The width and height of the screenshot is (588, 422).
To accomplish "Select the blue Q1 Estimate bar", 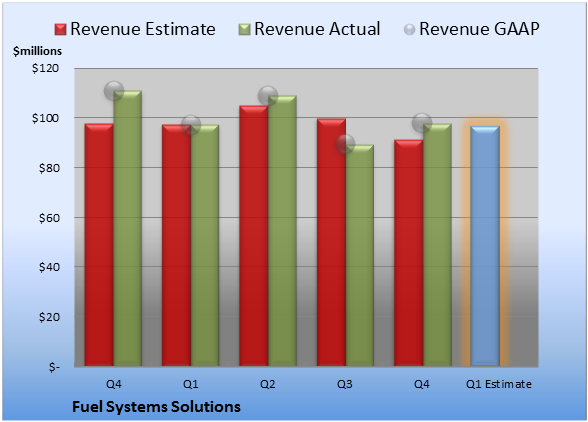I will 485,246.
